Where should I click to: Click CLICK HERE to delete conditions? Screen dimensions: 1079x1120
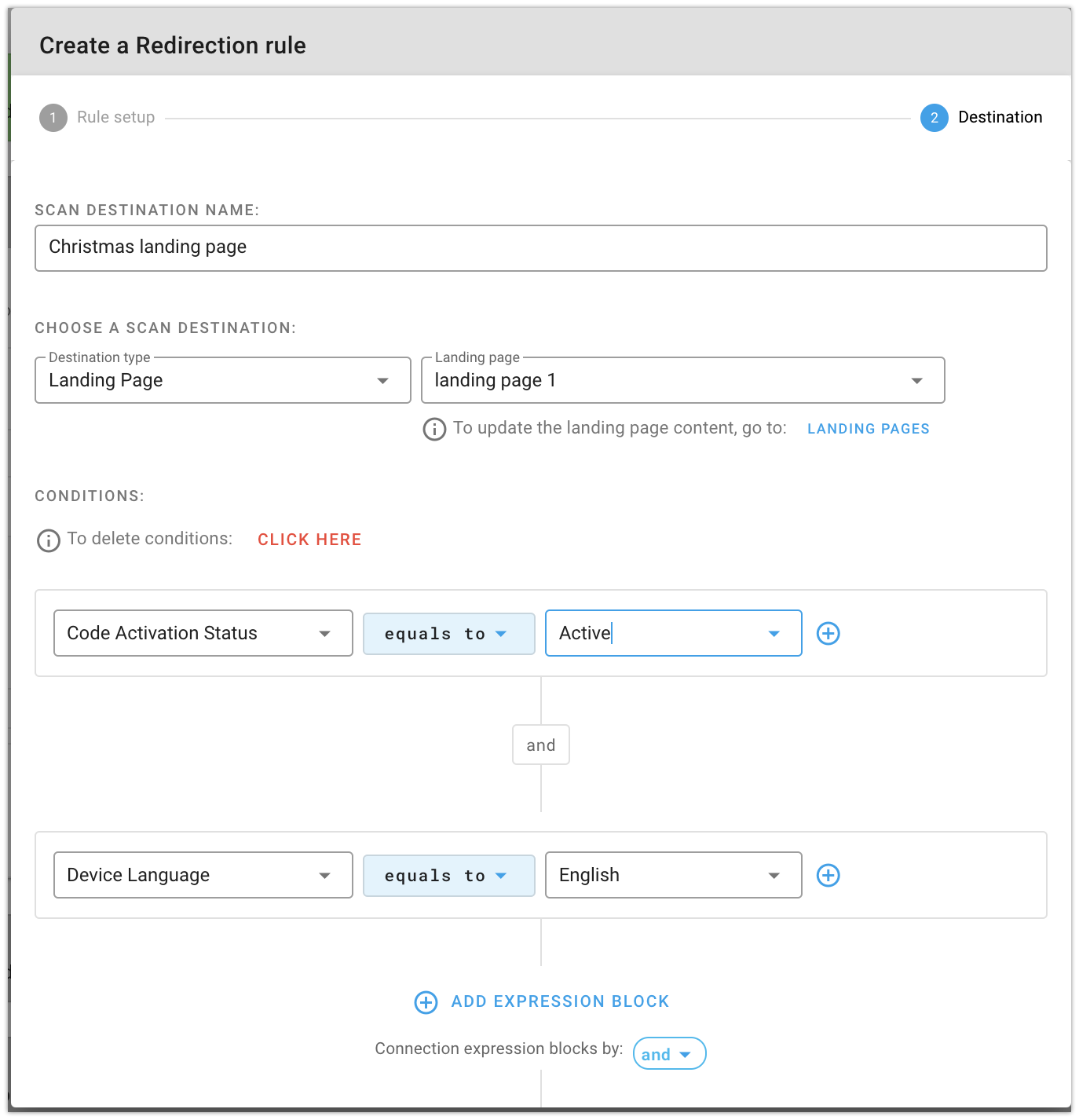[x=309, y=540]
